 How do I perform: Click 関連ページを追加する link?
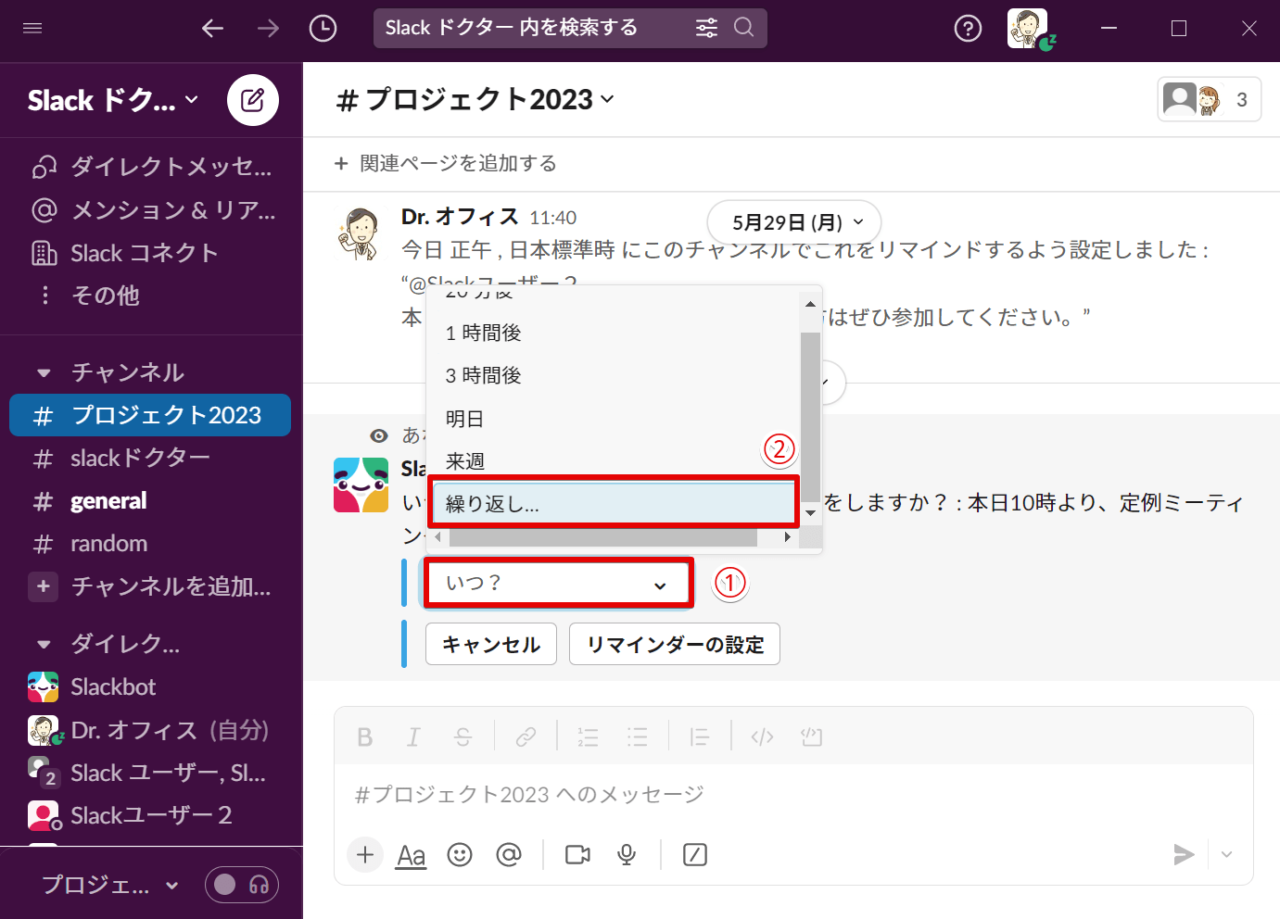click(x=446, y=163)
